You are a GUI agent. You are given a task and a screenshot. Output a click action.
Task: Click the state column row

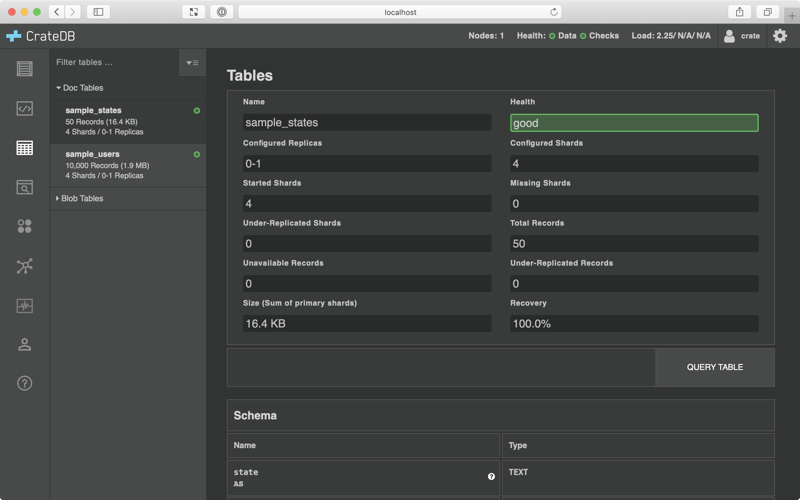click(x=363, y=478)
